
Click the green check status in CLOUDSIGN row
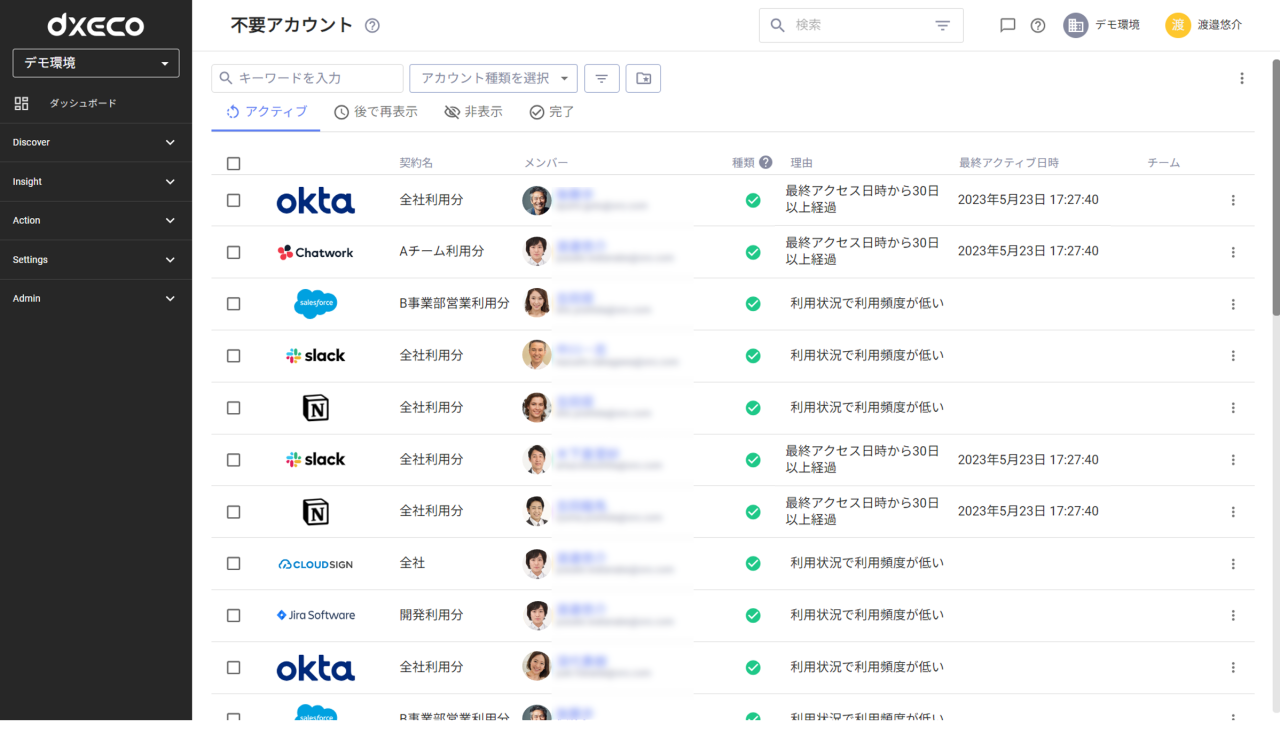[753, 564]
